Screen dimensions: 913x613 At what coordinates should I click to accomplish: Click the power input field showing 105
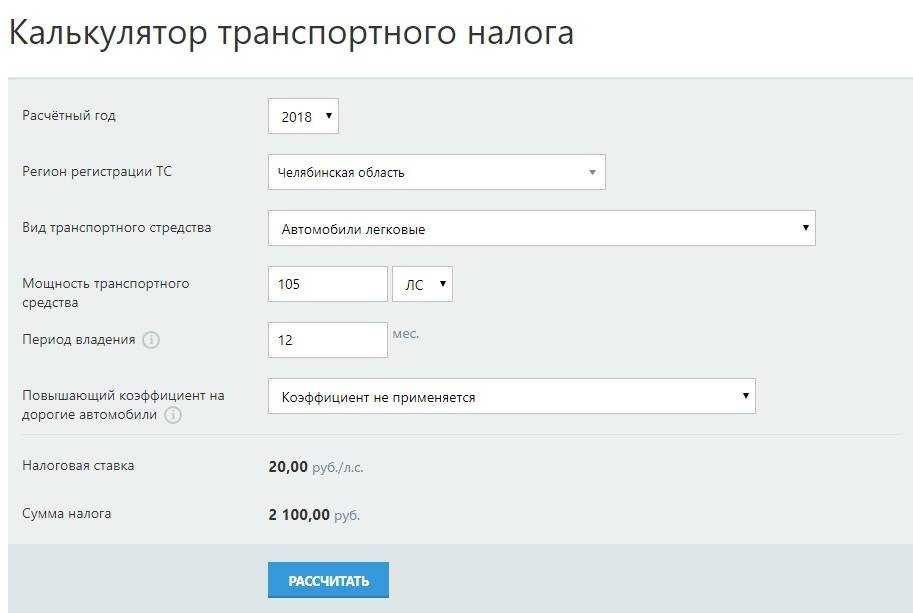pyautogui.click(x=328, y=284)
